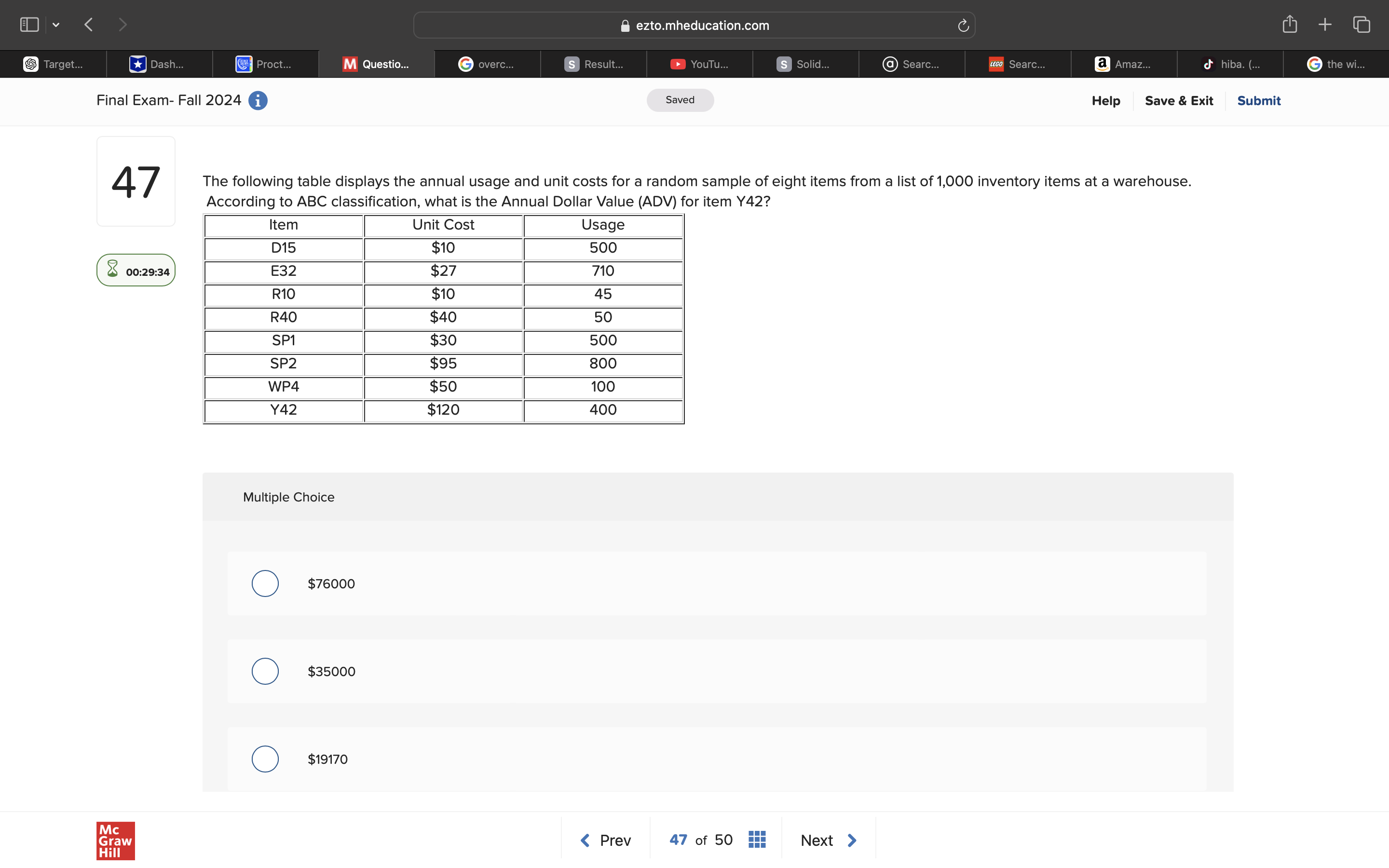Viewport: 1389px width, 868px height.
Task: Click the Submit button
Action: [x=1259, y=100]
